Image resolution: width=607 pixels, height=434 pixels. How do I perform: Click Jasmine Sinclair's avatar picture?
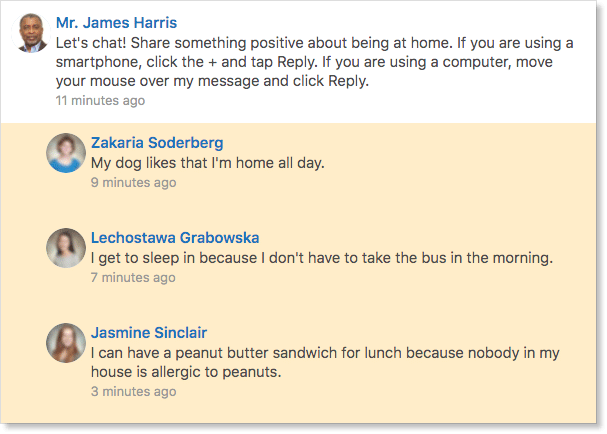click(66, 342)
